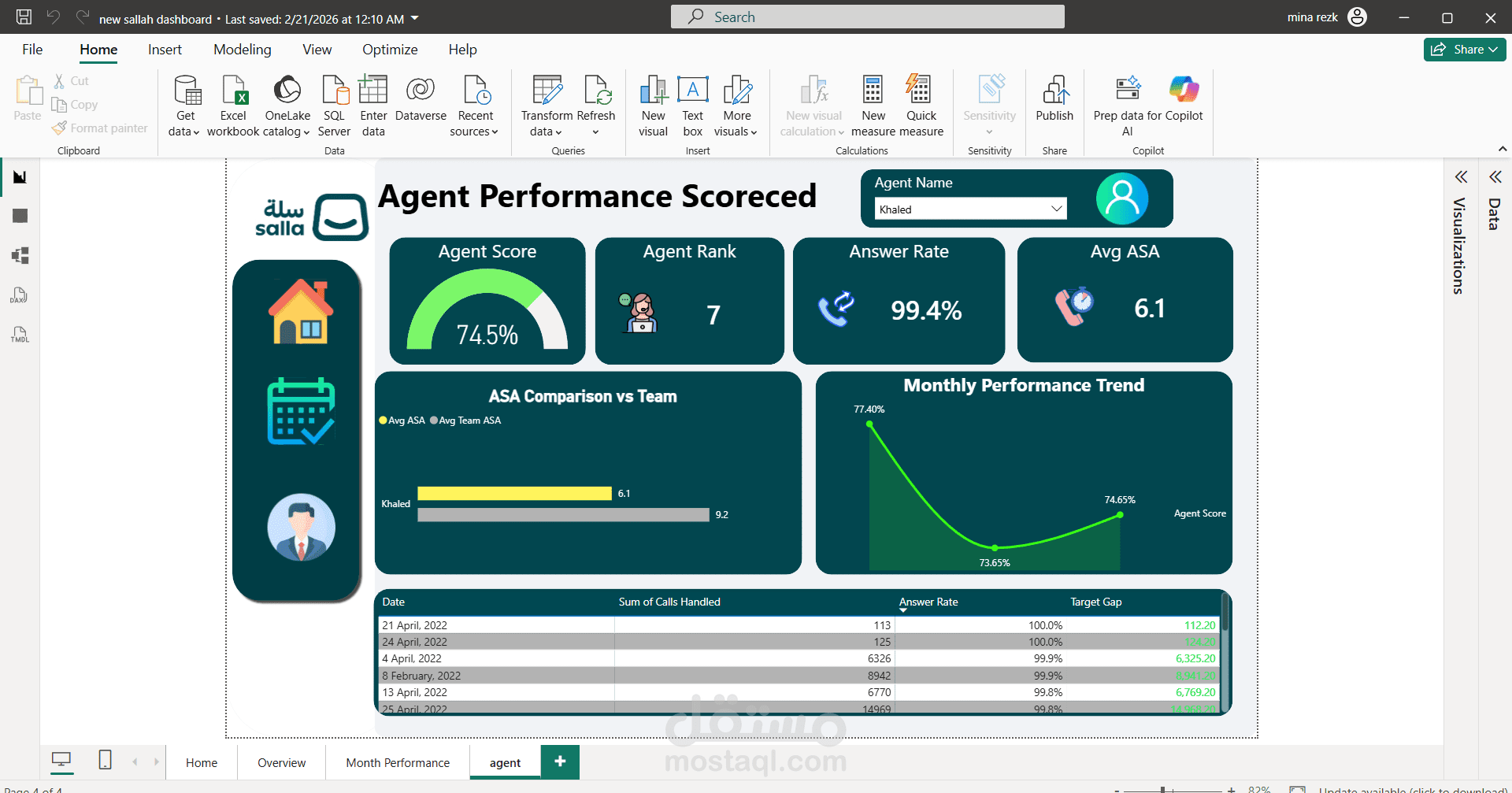
Task: Open the File menu
Action: 32,50
